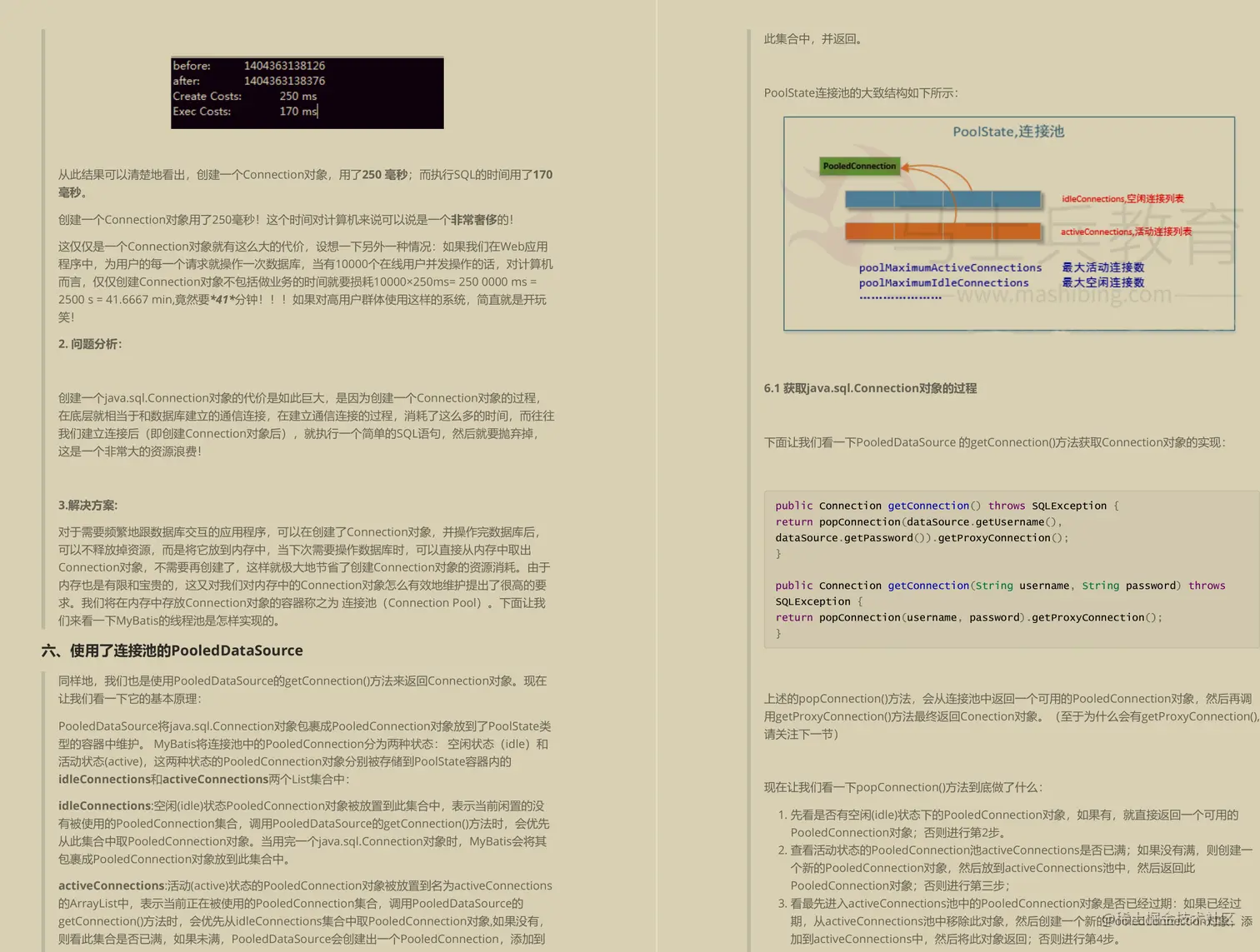Click the bold 'activeConnections:' paragraph label

coord(112,886)
